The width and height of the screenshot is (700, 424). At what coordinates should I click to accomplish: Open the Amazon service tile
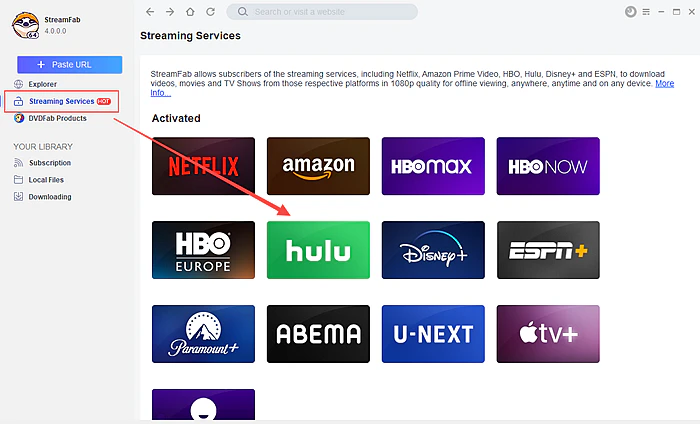click(318, 166)
